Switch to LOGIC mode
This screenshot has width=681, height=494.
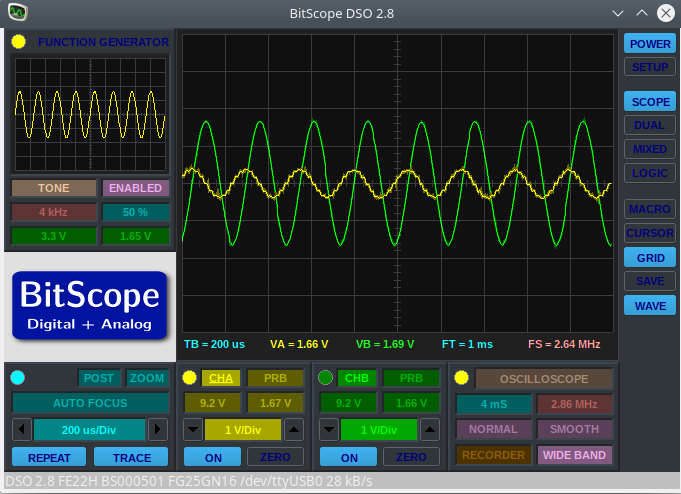[x=650, y=174]
